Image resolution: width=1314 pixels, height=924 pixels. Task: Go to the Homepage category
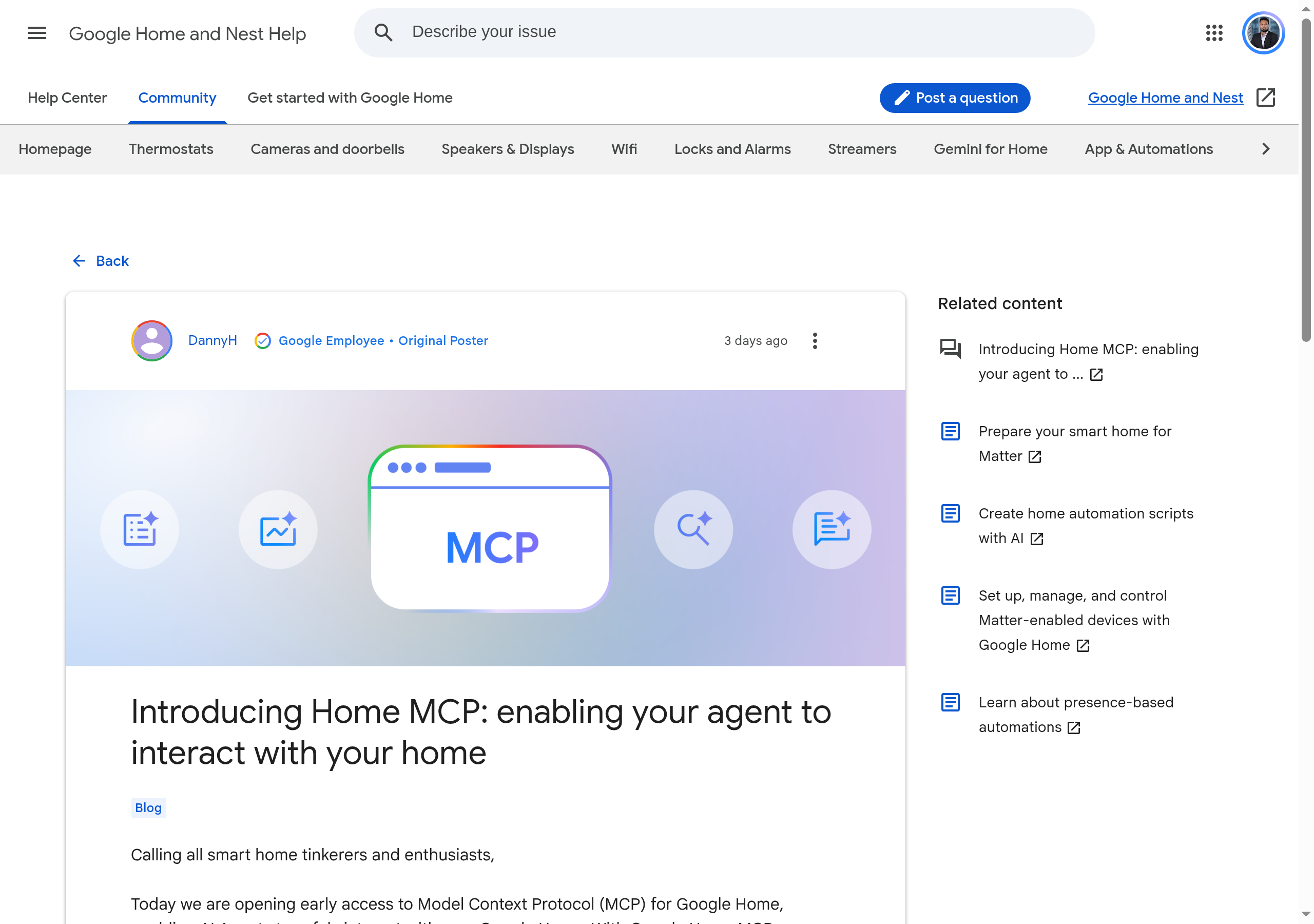pos(55,149)
